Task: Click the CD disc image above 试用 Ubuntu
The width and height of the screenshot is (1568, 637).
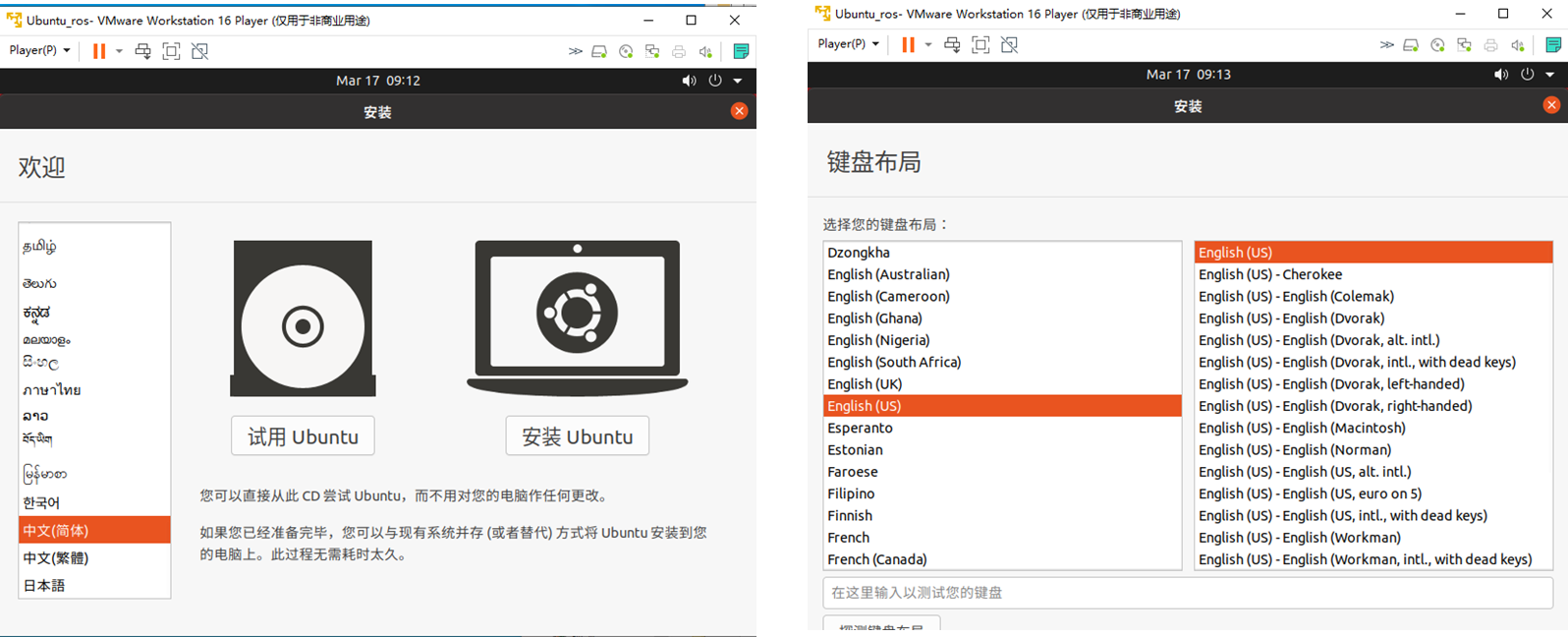Action: click(303, 318)
